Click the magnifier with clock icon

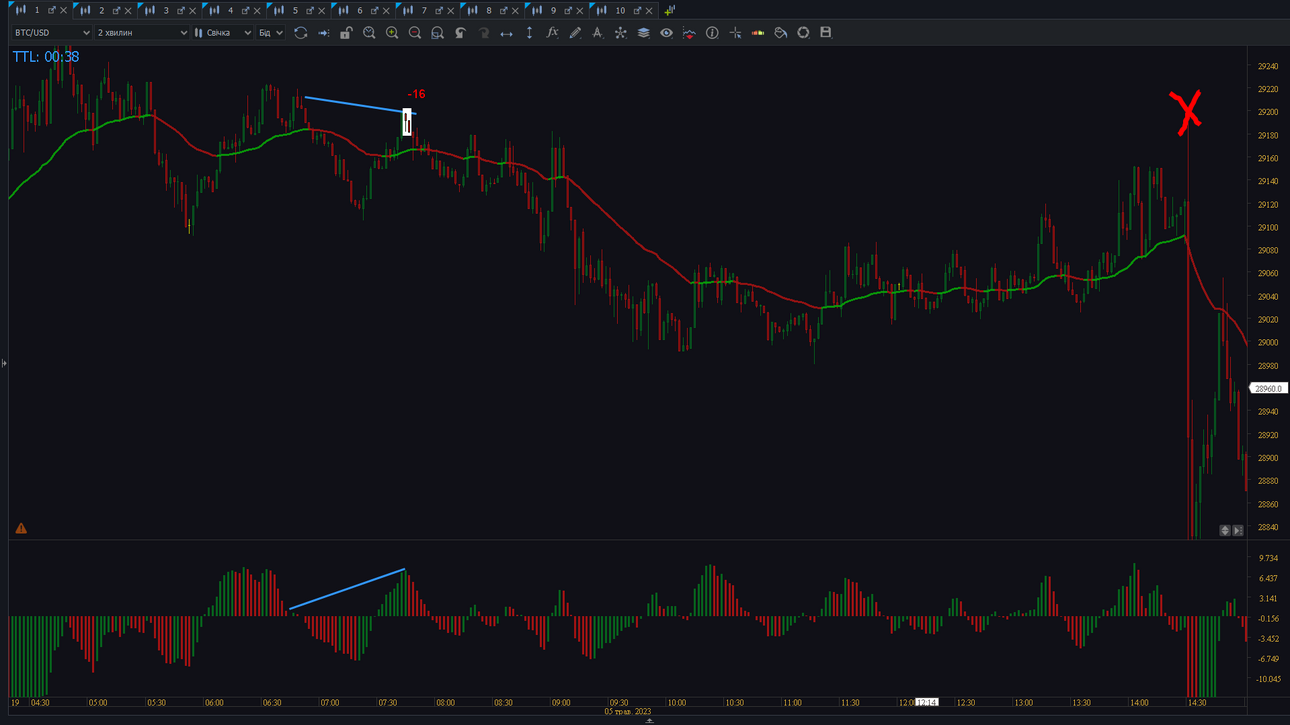click(x=369, y=33)
